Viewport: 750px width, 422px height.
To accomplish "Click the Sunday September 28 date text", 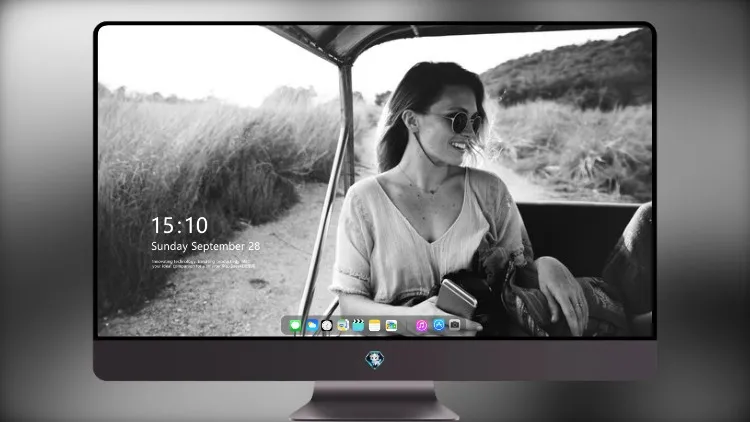I will [206, 246].
